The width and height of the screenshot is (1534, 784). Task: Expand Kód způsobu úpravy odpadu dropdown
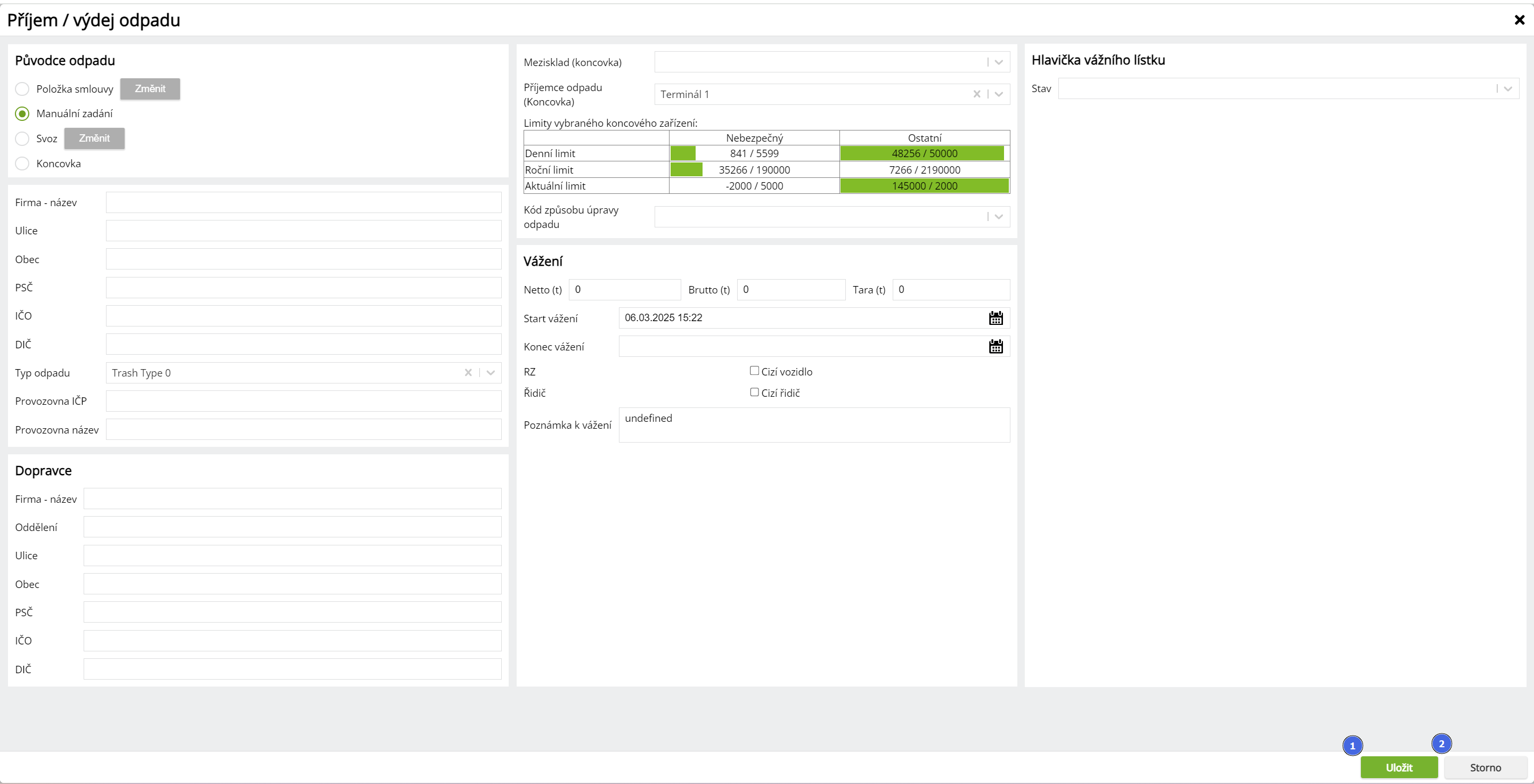[x=999, y=217]
